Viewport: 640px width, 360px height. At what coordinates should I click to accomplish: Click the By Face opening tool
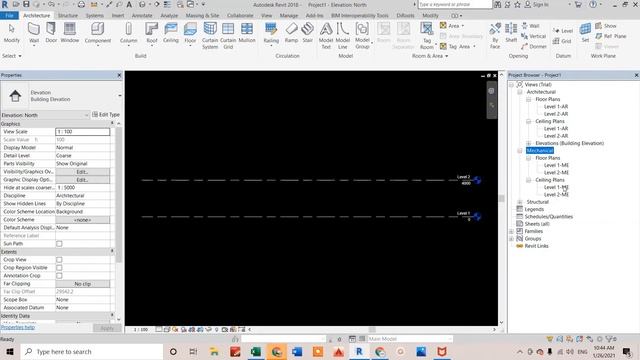(495, 36)
